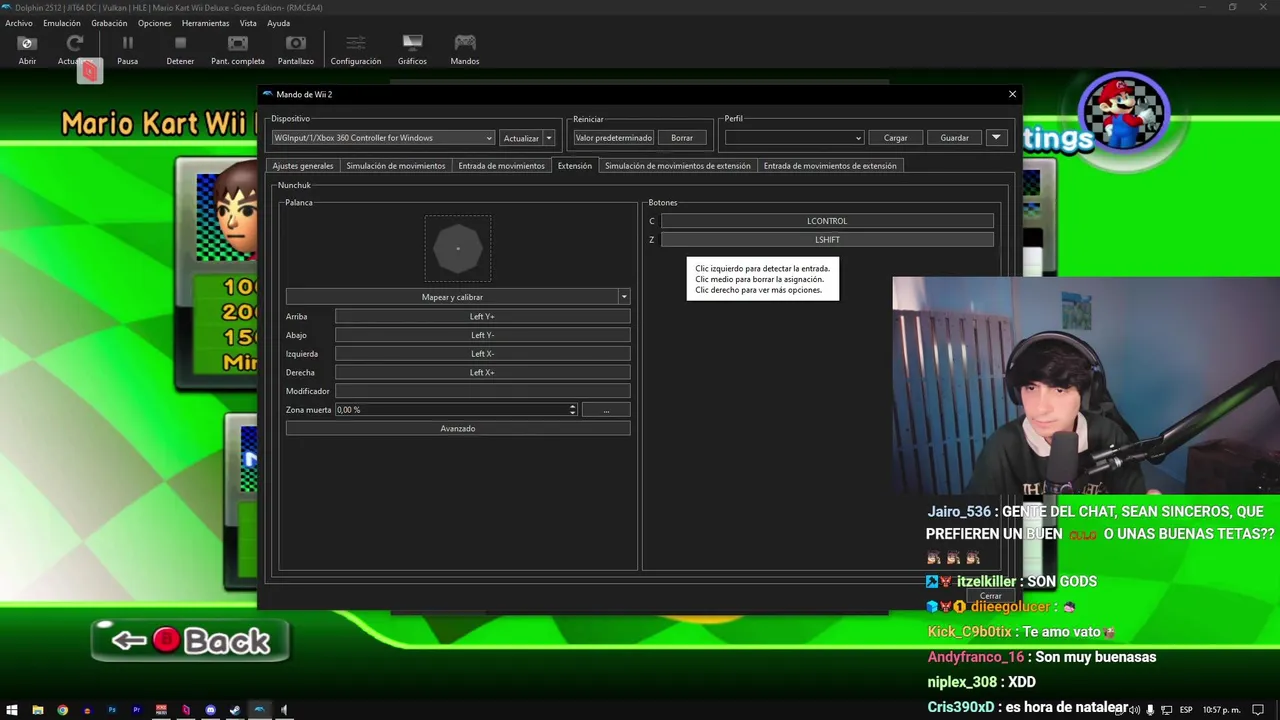This screenshot has width=1280, height=720.
Task: Click the Borrar button
Action: (682, 138)
